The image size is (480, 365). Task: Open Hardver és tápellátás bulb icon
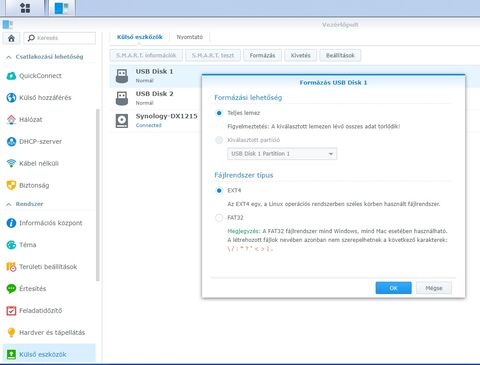[11, 332]
